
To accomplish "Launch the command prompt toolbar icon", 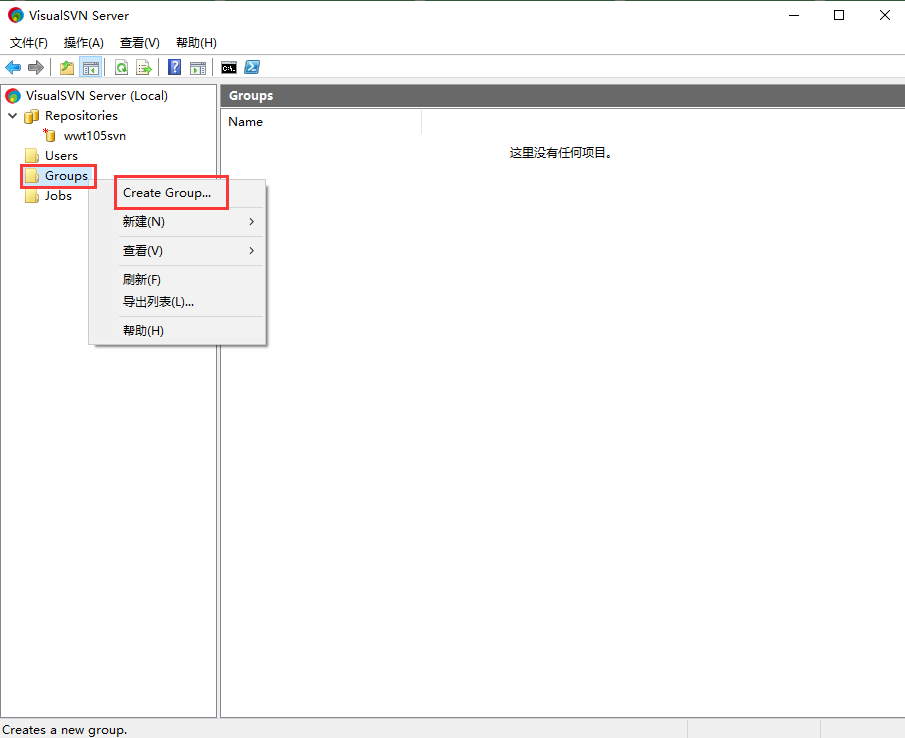I will (229, 68).
